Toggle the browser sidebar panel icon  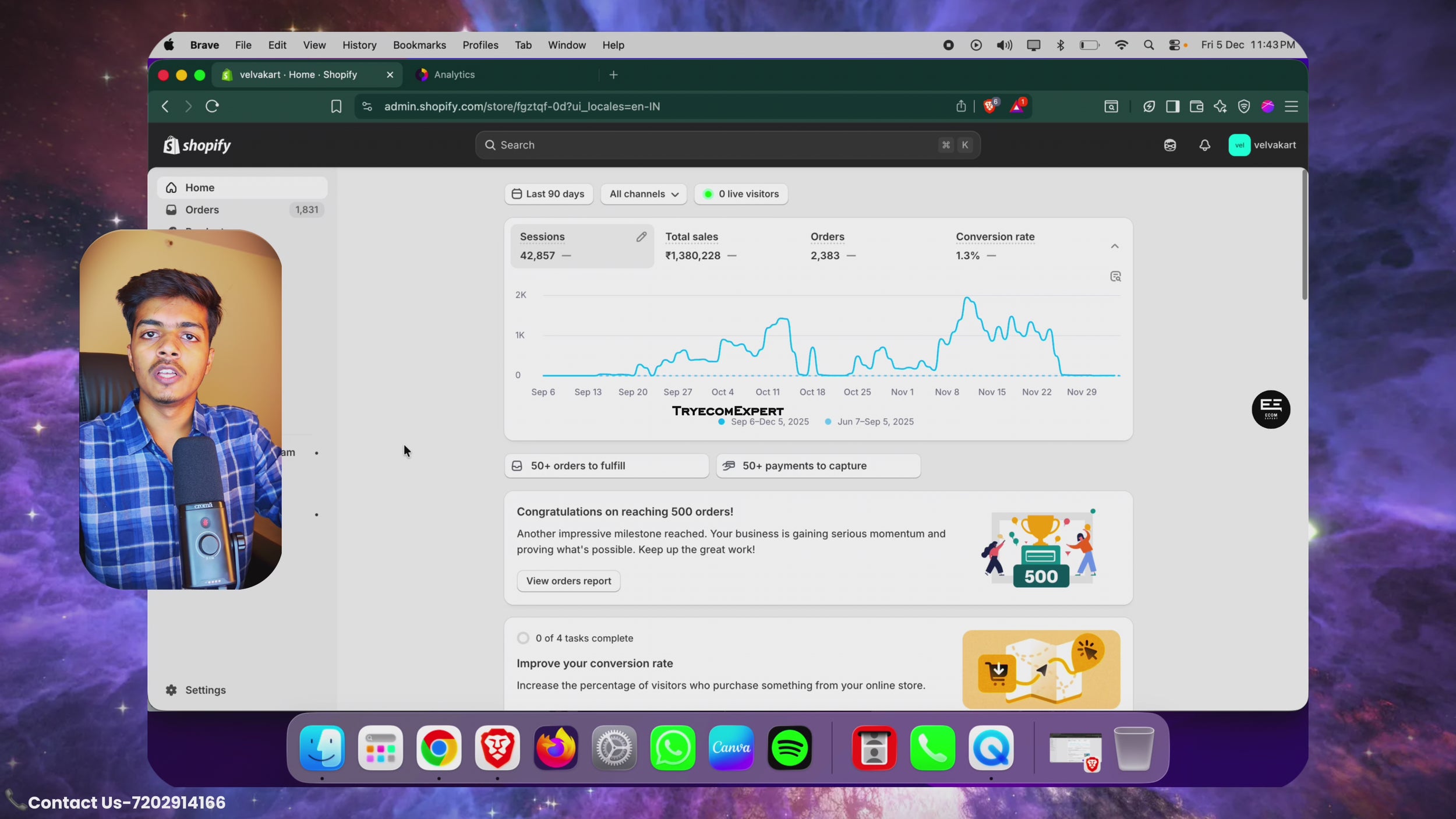click(1172, 107)
